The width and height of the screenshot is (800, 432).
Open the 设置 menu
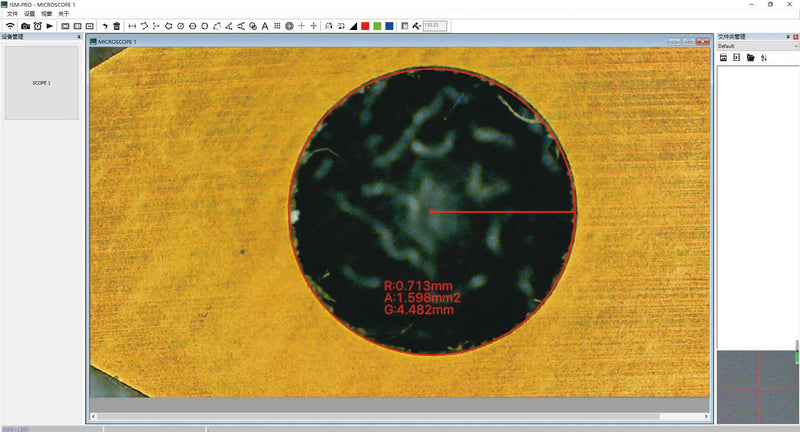pos(29,14)
